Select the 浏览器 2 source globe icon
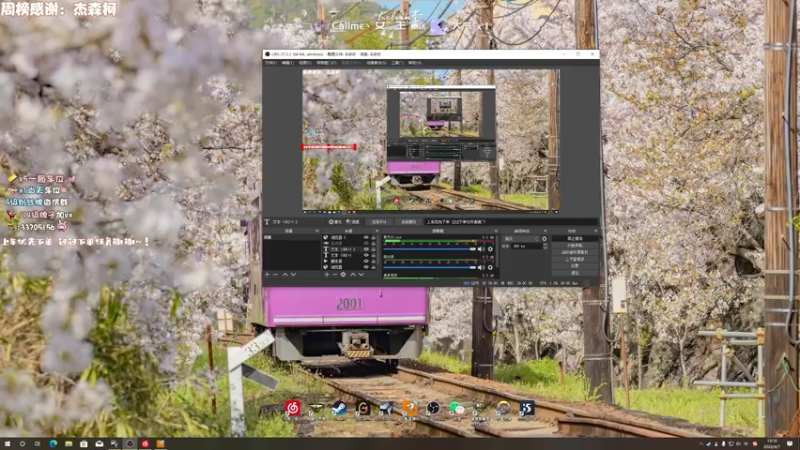This screenshot has width=800, height=450. [x=326, y=237]
